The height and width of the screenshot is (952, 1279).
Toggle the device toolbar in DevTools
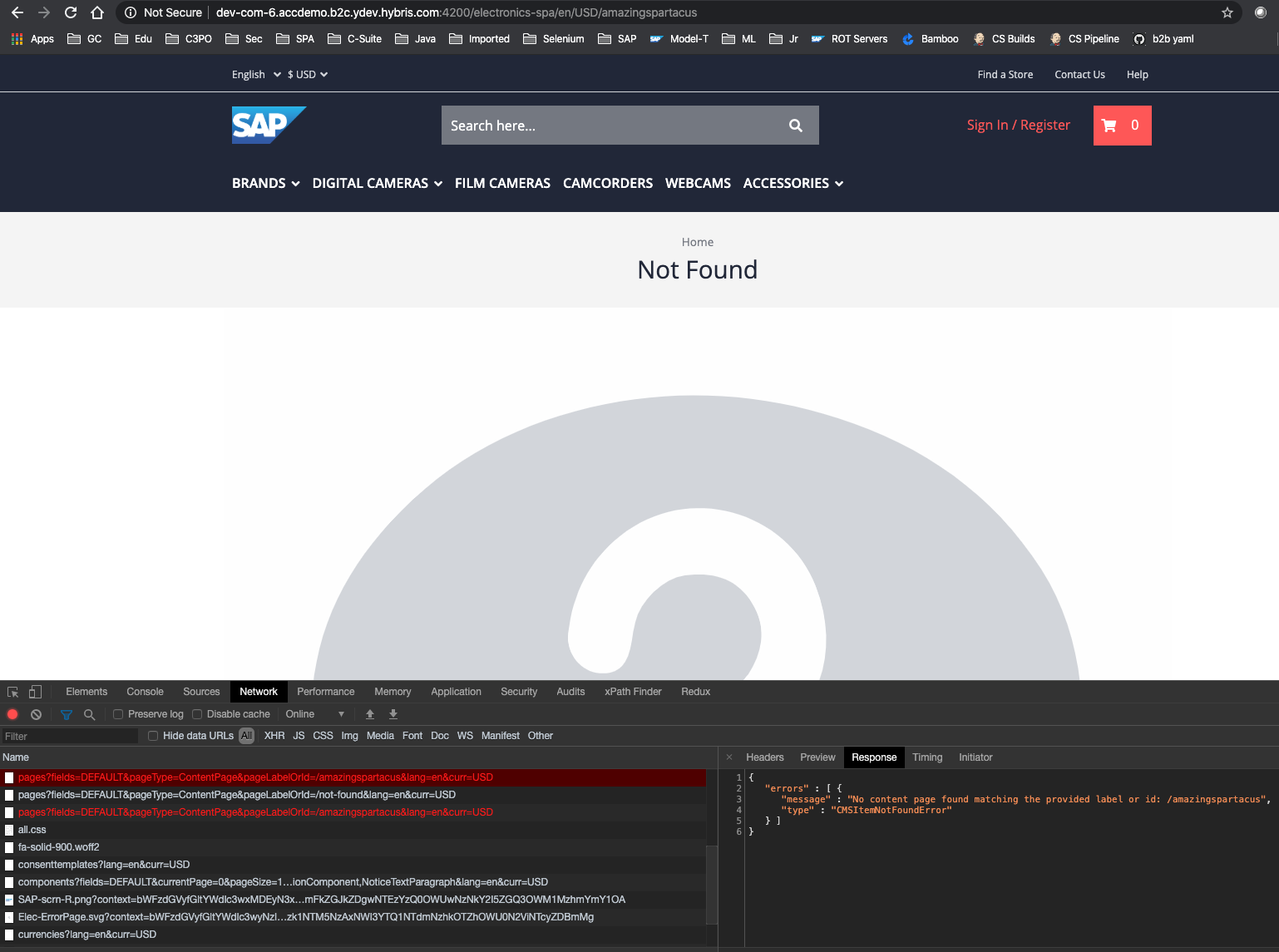[34, 691]
